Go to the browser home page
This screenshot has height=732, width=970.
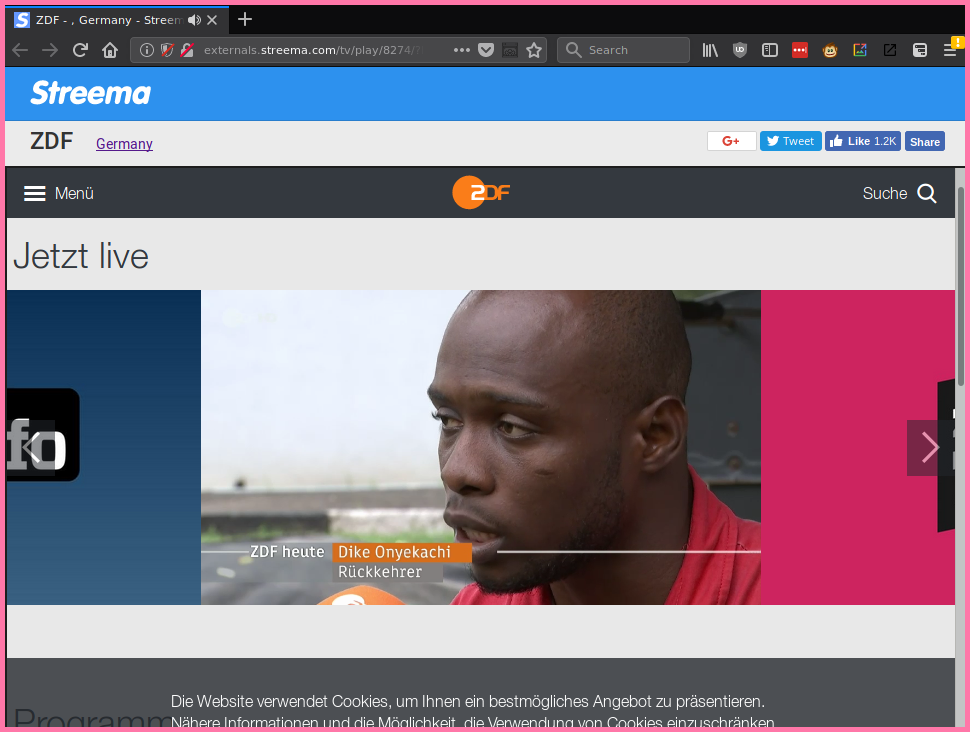click(x=110, y=50)
